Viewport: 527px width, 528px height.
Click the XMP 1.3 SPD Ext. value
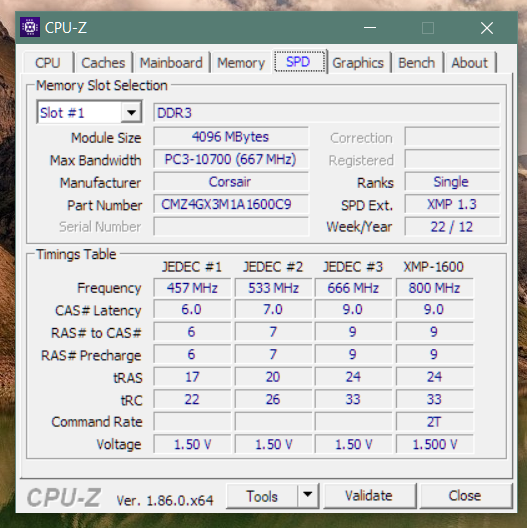452,204
